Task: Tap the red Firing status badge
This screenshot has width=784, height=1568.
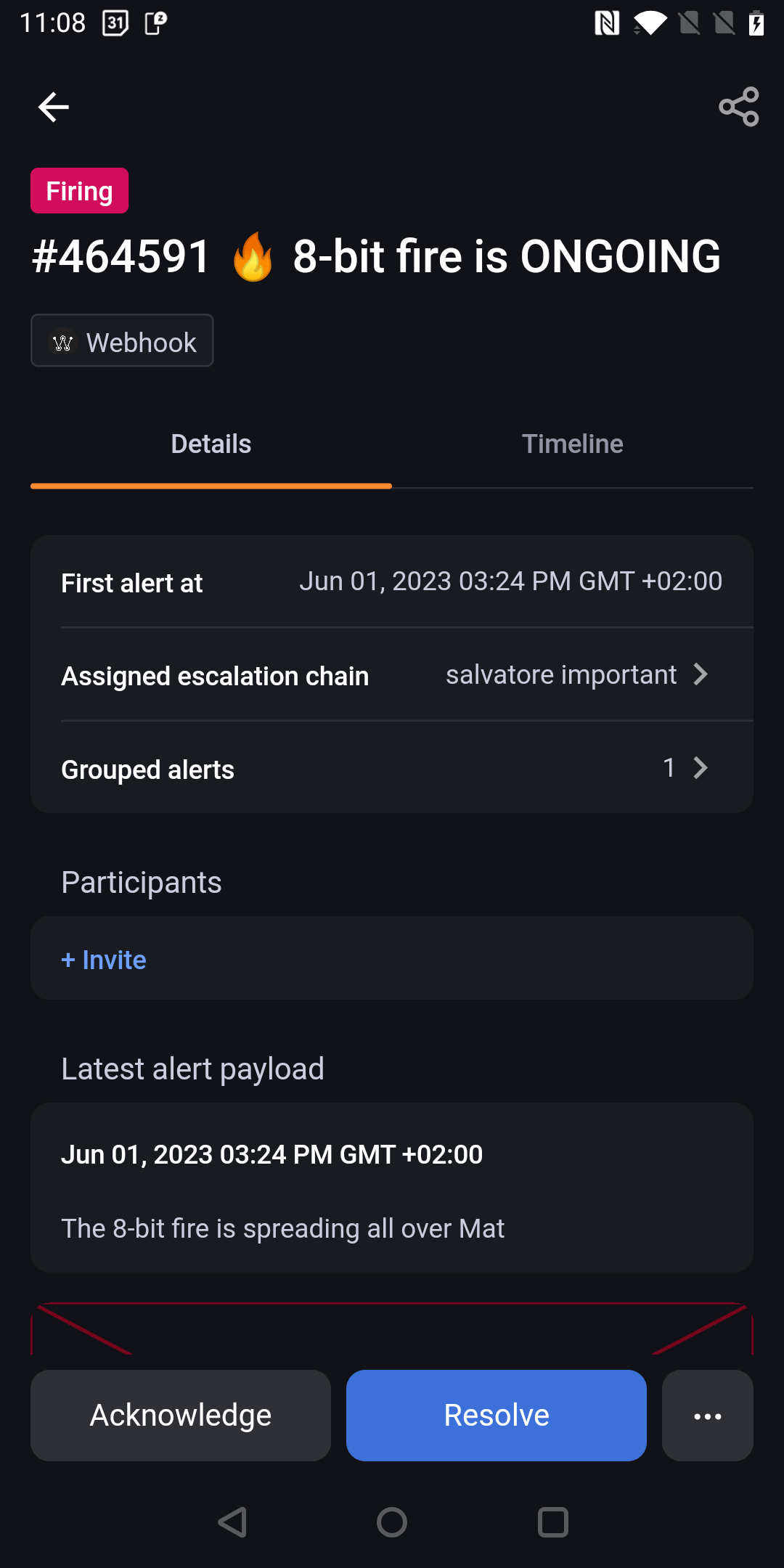Action: click(x=79, y=191)
